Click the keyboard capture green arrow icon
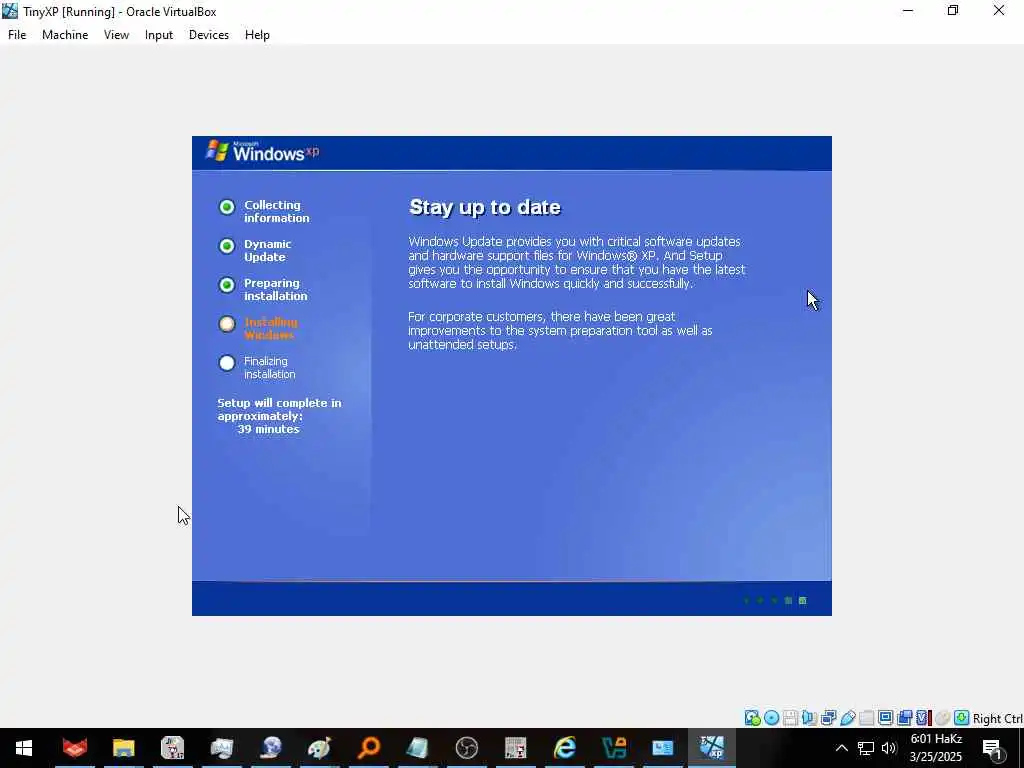The image size is (1024, 768). [x=961, y=718]
